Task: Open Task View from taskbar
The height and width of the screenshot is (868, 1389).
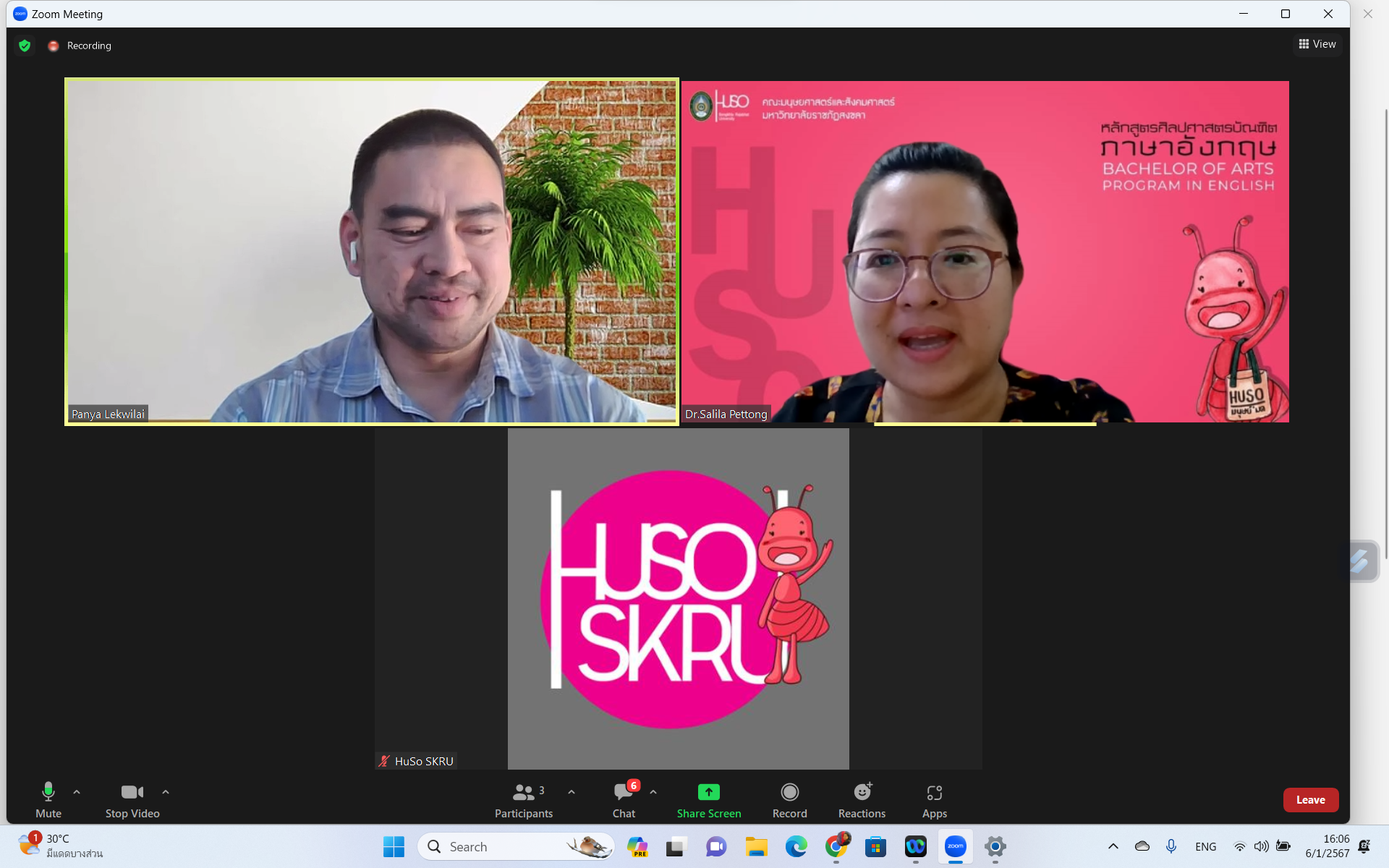Action: pyautogui.click(x=676, y=846)
